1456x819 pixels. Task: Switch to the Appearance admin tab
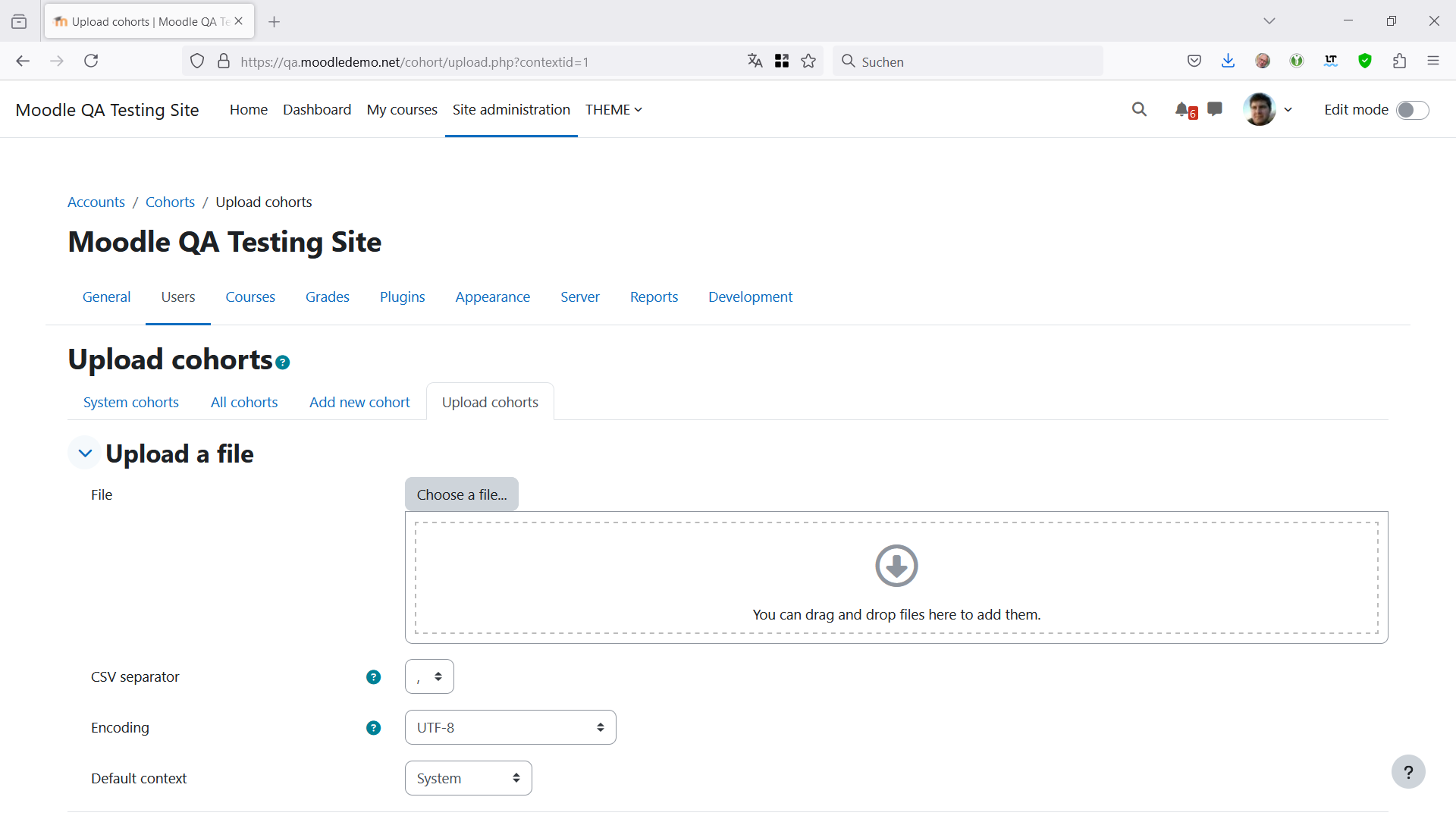pyautogui.click(x=493, y=297)
